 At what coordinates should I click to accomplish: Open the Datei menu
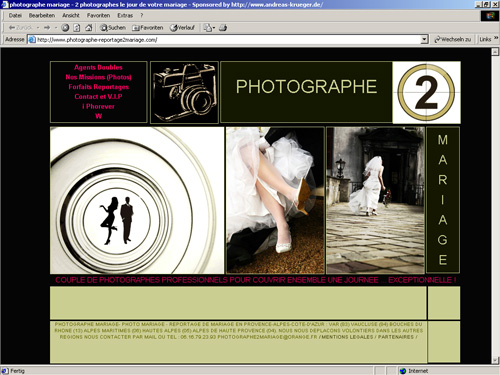coord(15,15)
